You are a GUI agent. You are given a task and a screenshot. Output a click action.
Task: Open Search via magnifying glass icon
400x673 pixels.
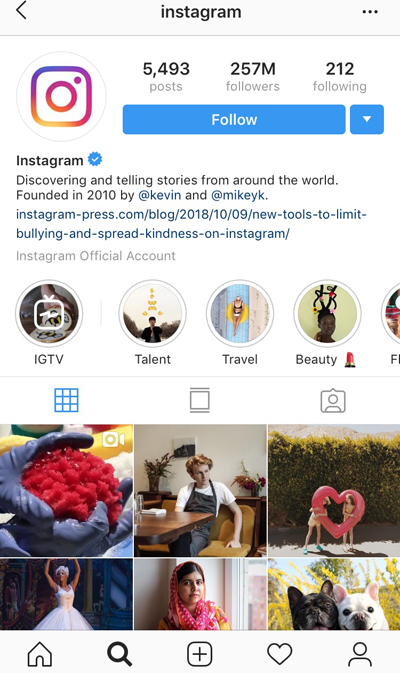point(119,654)
